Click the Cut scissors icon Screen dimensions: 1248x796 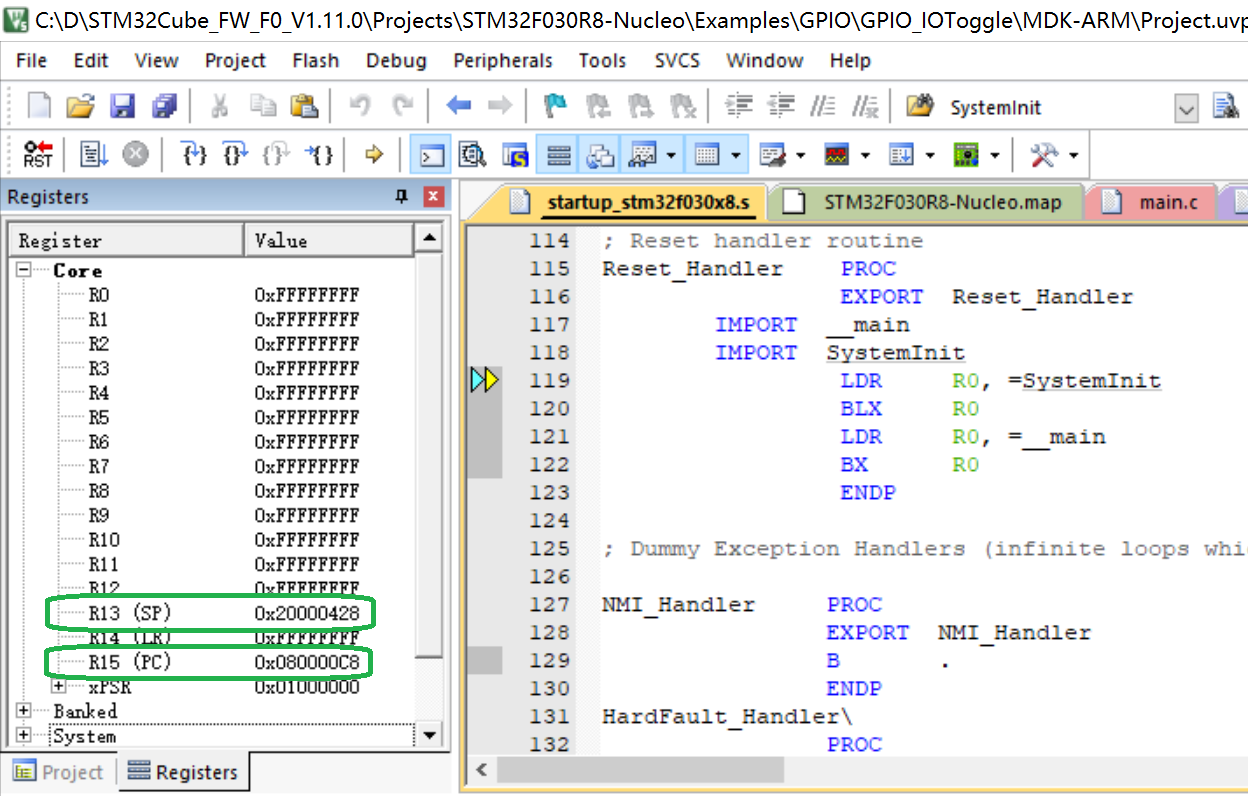pyautogui.click(x=221, y=106)
